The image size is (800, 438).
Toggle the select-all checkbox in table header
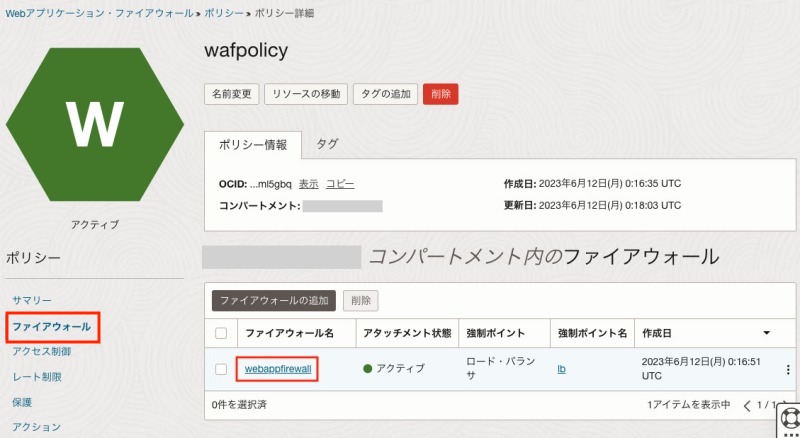pos(221,332)
